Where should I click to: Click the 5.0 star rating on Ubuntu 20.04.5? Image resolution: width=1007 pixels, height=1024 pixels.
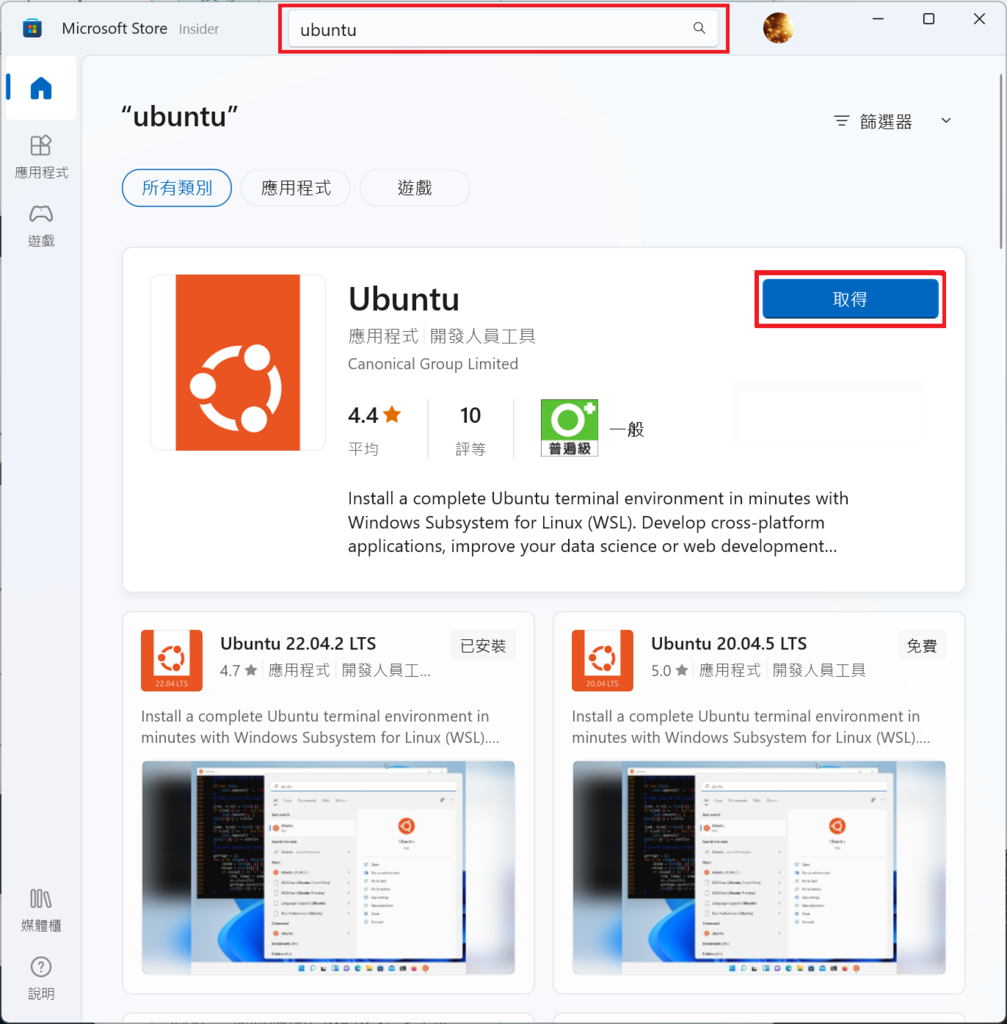[x=669, y=671]
